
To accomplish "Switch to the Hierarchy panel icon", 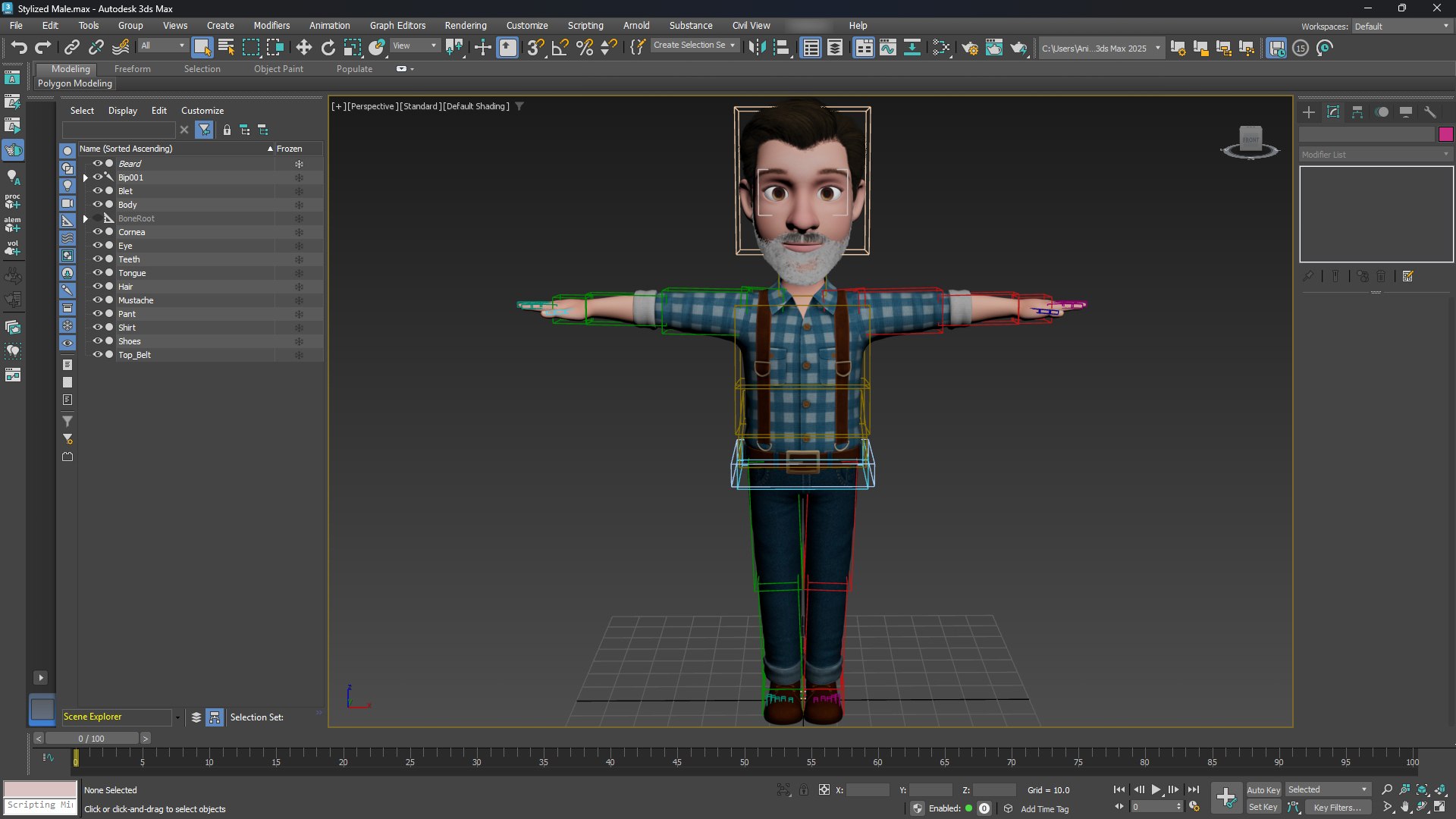I will [x=1357, y=112].
